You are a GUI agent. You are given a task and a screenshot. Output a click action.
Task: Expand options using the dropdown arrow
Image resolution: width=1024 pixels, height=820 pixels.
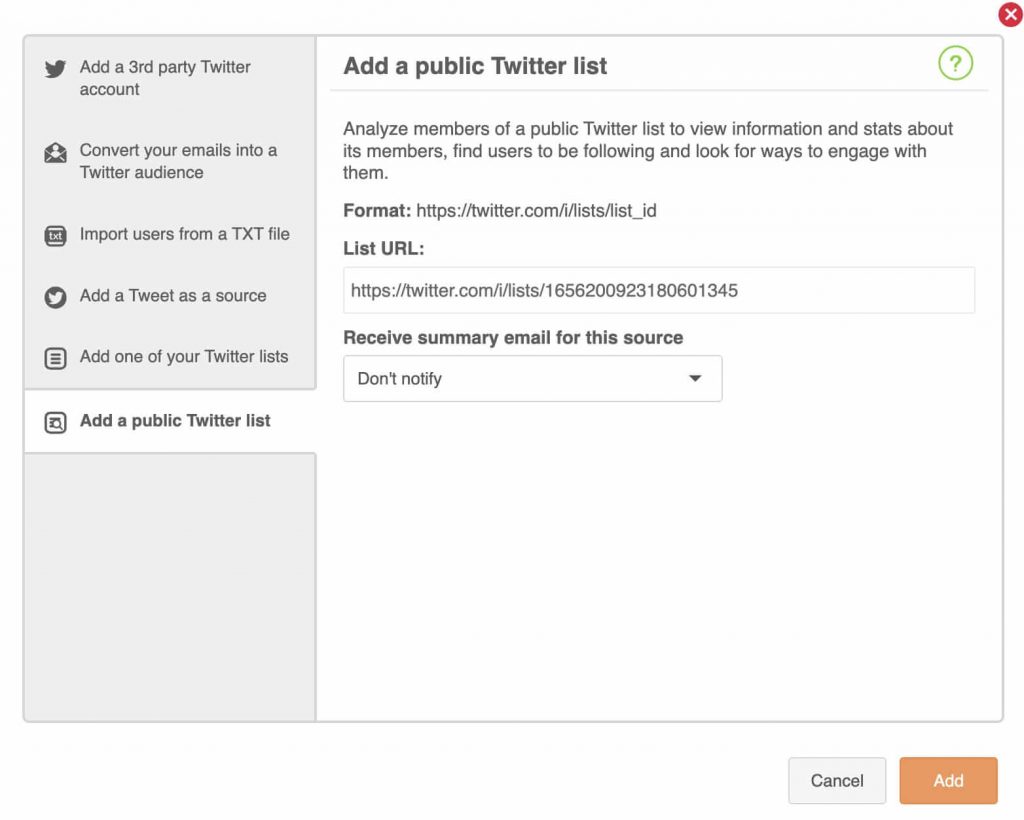tap(695, 378)
